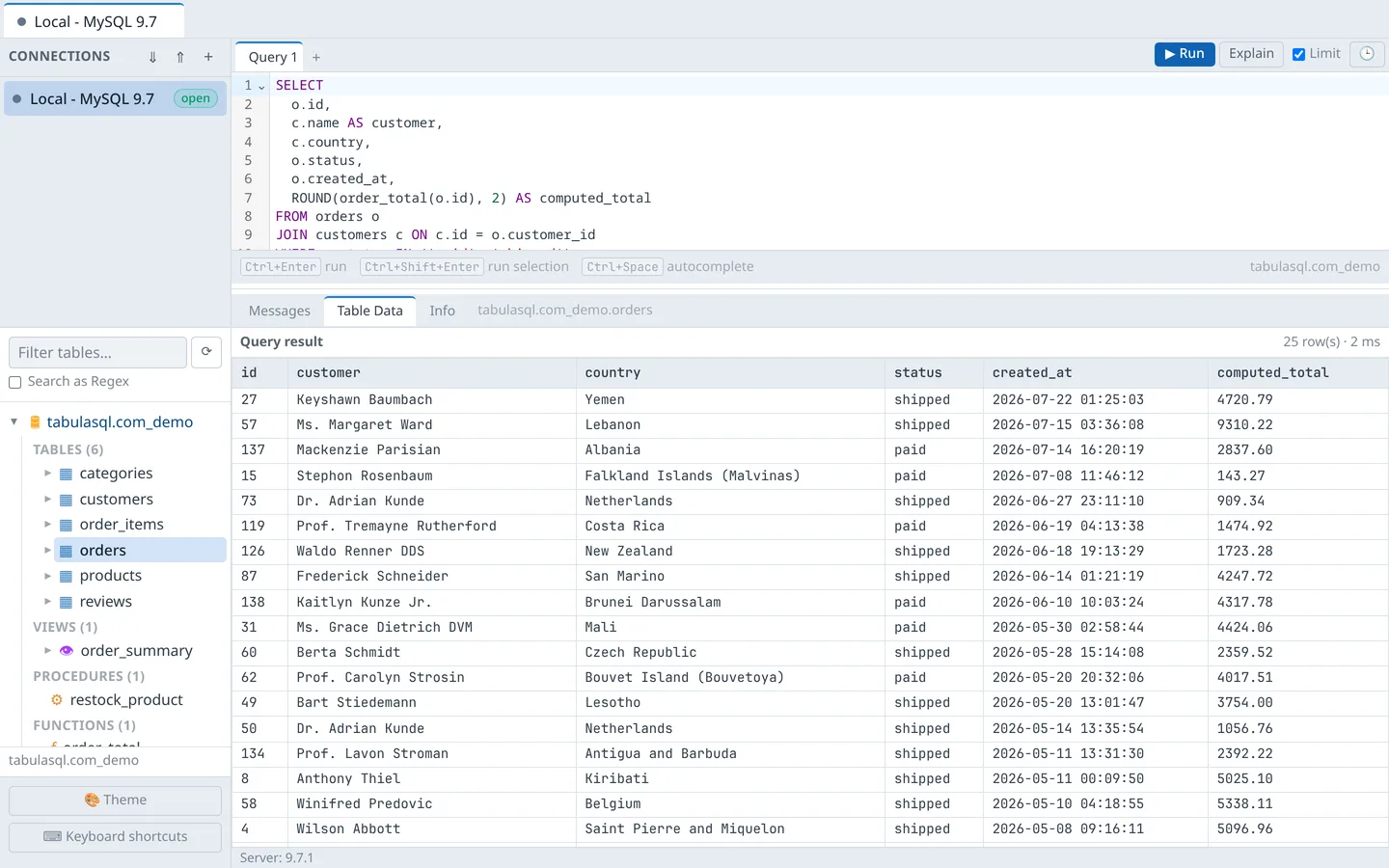Select the Prof. Tremayne Rutherford cell
Image resolution: width=1389 pixels, height=868 pixels.
(x=432, y=526)
